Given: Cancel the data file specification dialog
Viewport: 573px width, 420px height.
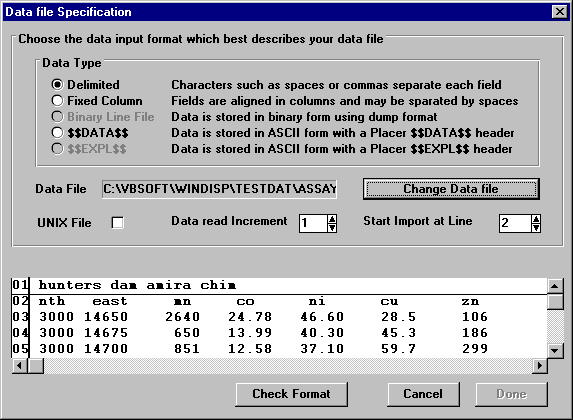Looking at the screenshot, I should 423,394.
